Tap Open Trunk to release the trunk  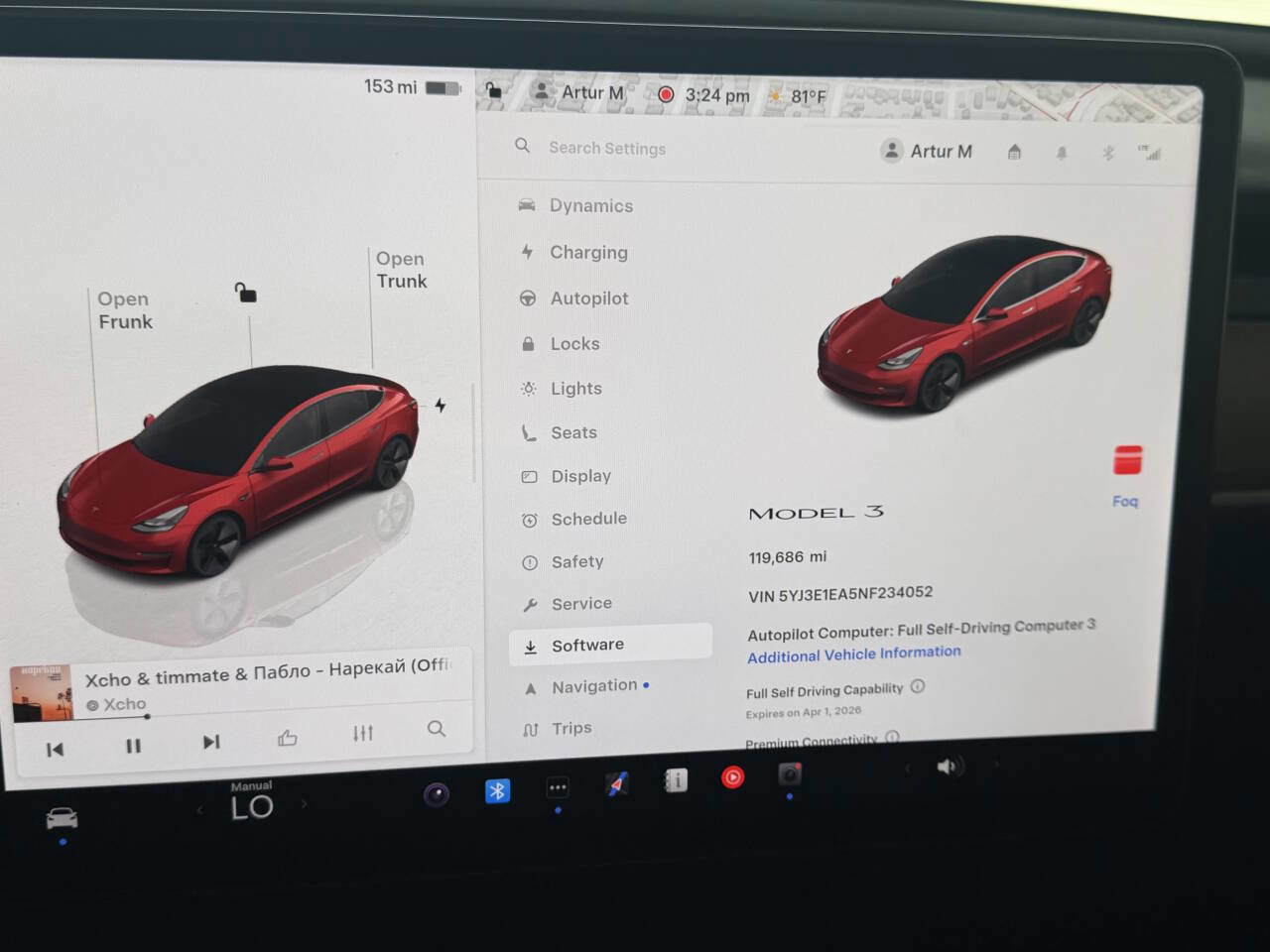coord(401,270)
